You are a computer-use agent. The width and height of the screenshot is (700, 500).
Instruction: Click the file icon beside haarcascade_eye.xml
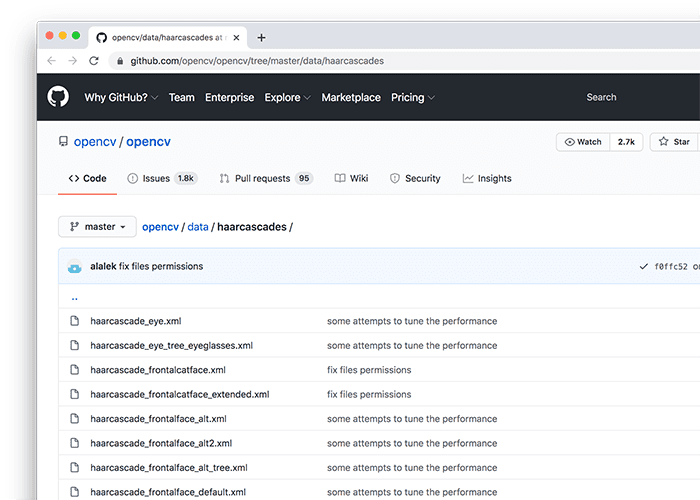pos(74,321)
